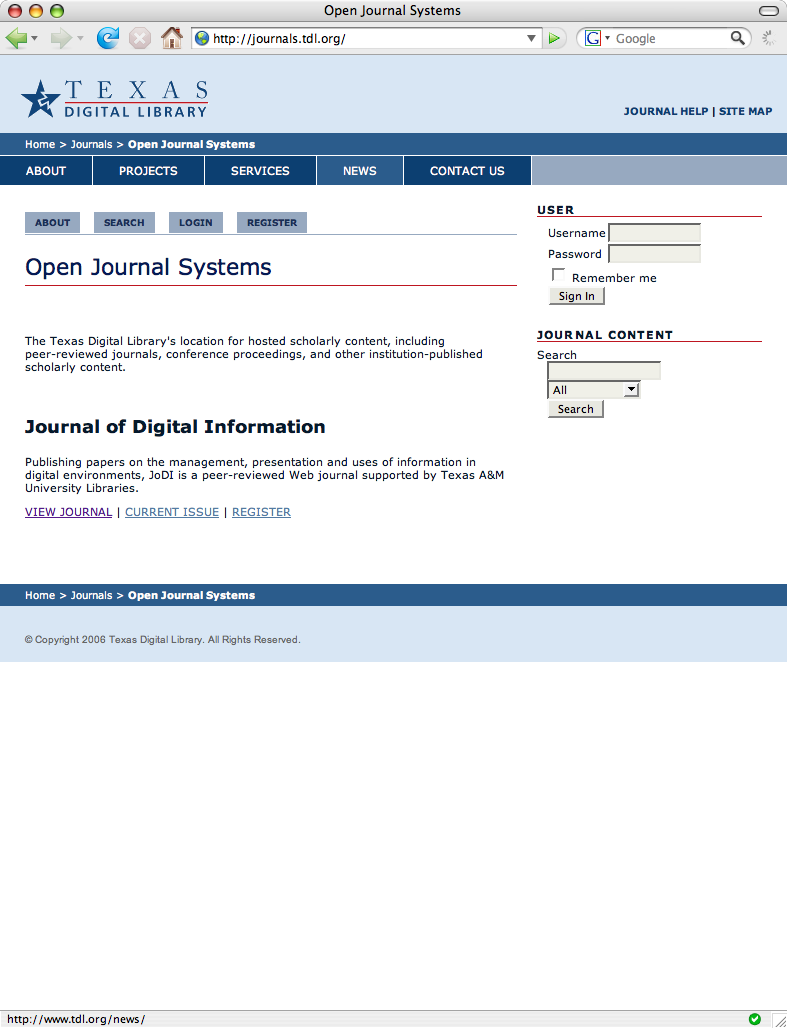This screenshot has height=1028, width=787.
Task: Click the Journal Content Search button
Action: pyautogui.click(x=575, y=409)
